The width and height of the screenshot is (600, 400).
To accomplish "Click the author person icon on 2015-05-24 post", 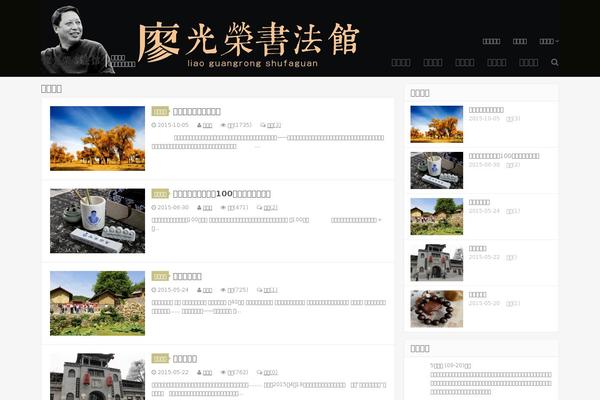I will (x=199, y=290).
